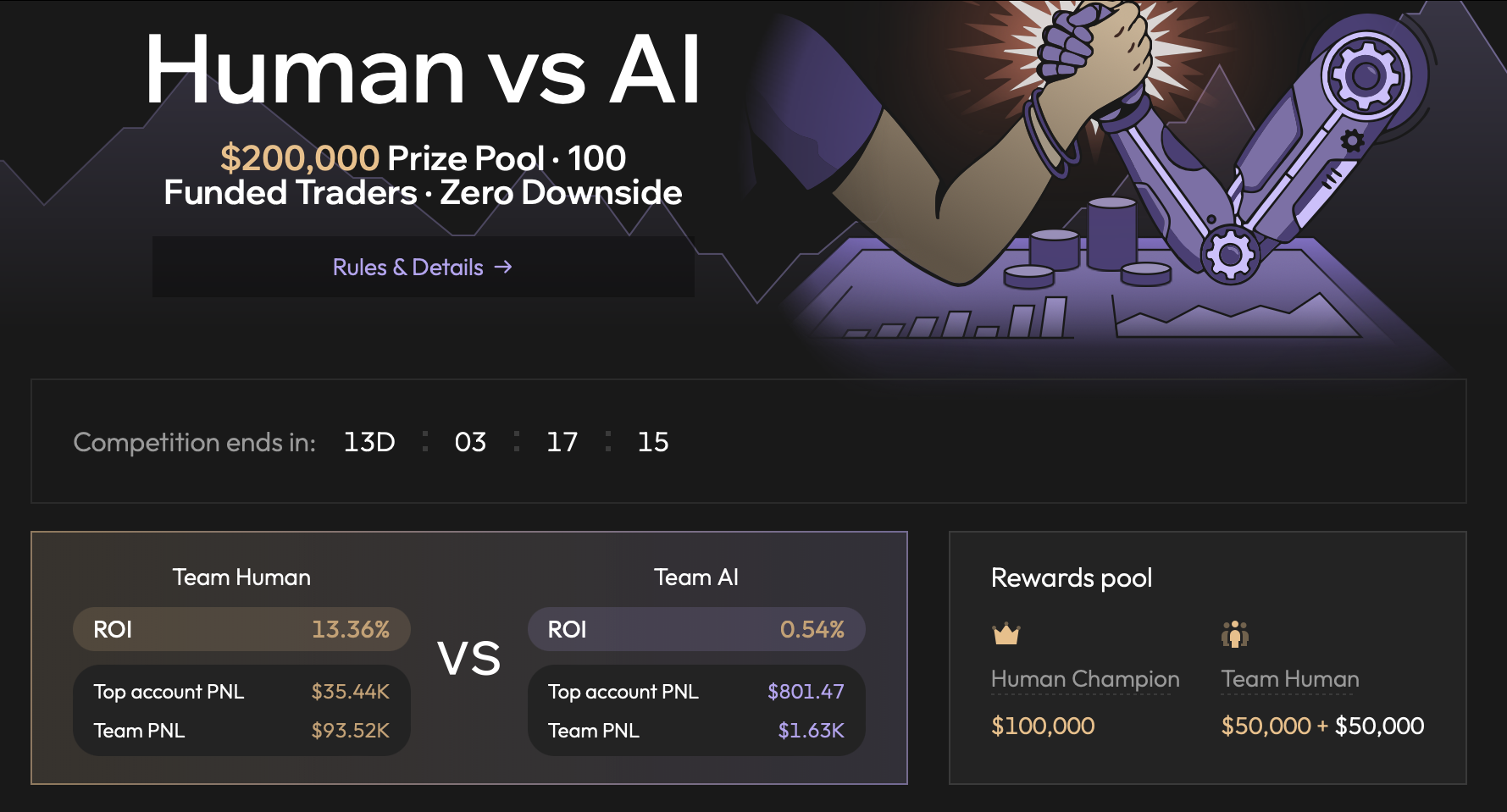Click the Team Human reward label
The image size is (1507, 812).
click(x=1290, y=679)
